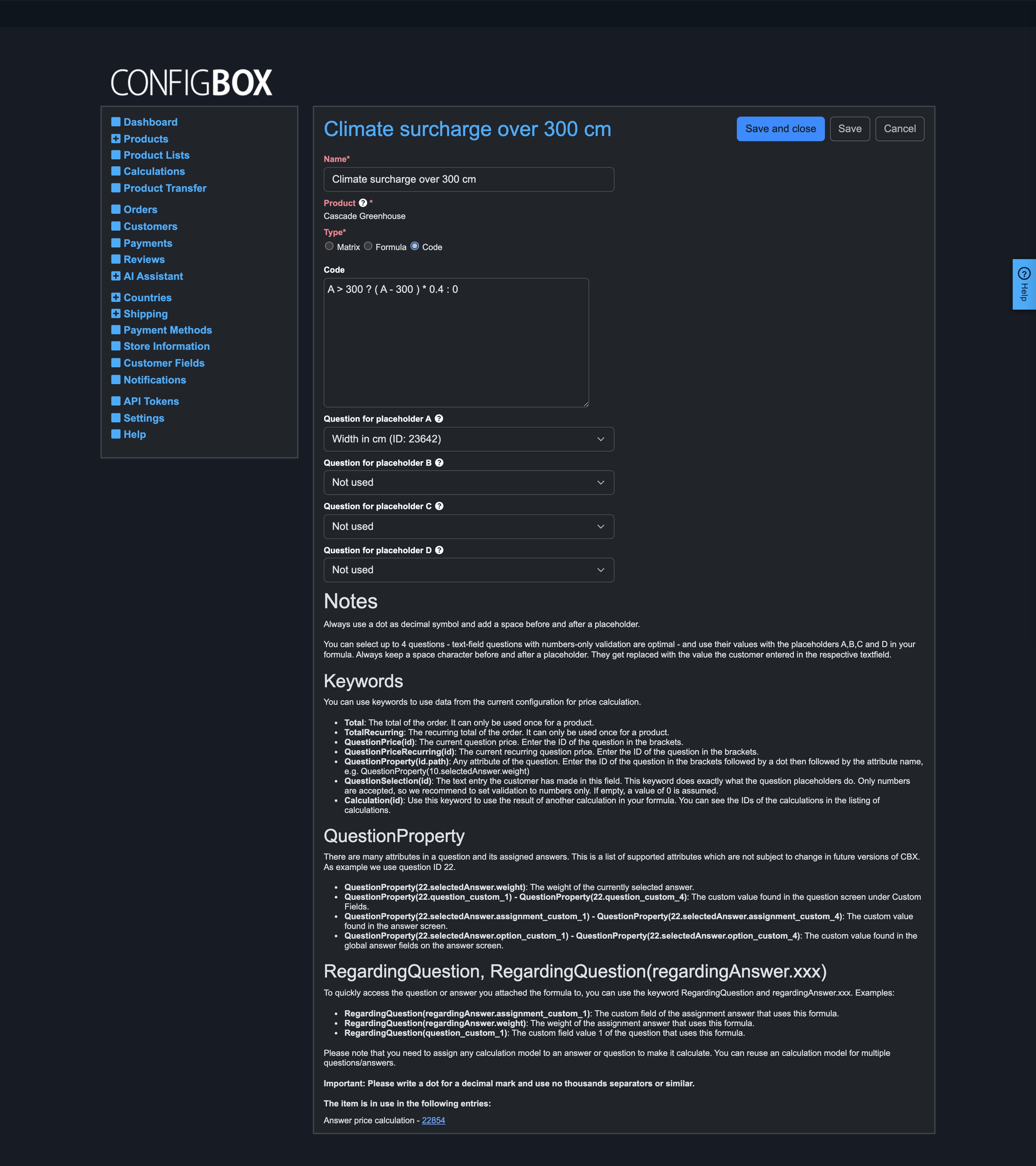Go to Customers in the sidebar
Viewport: 1036px width, 1166px height.
pos(151,226)
